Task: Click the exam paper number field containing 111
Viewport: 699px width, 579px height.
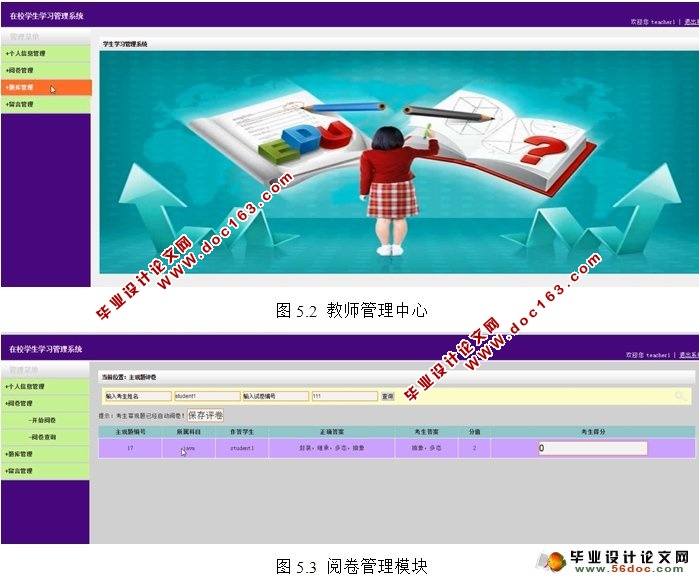Action: [x=344, y=396]
